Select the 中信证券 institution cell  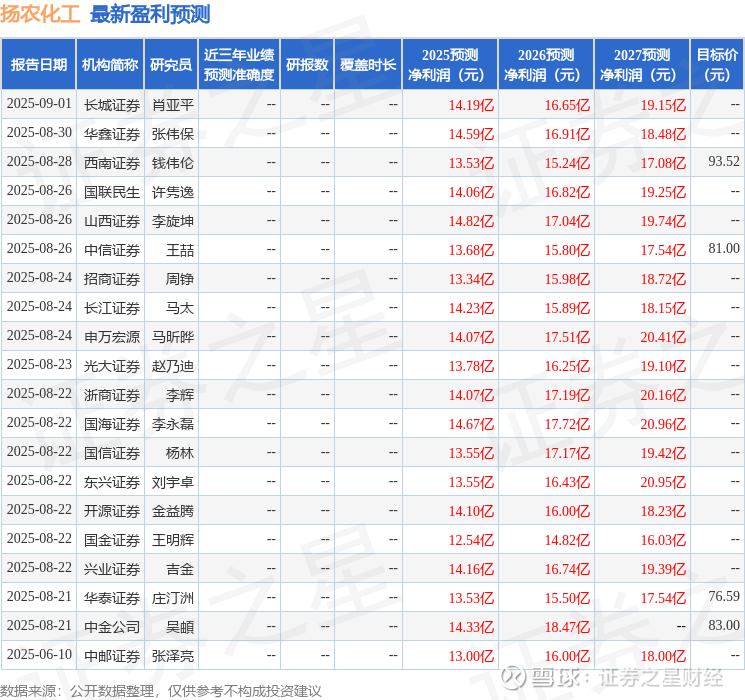coord(112,249)
